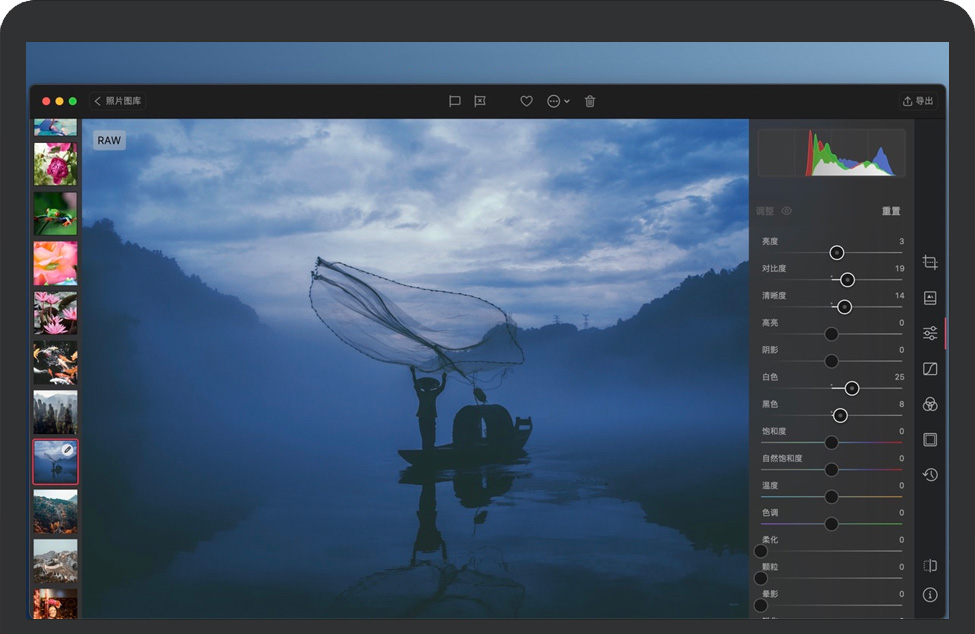Delete the photo with the trash icon
Image resolution: width=975 pixels, height=634 pixels.
click(590, 101)
